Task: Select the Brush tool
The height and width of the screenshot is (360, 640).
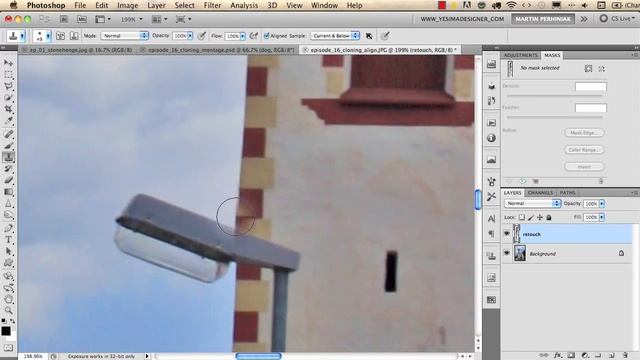Action: click(x=8, y=145)
